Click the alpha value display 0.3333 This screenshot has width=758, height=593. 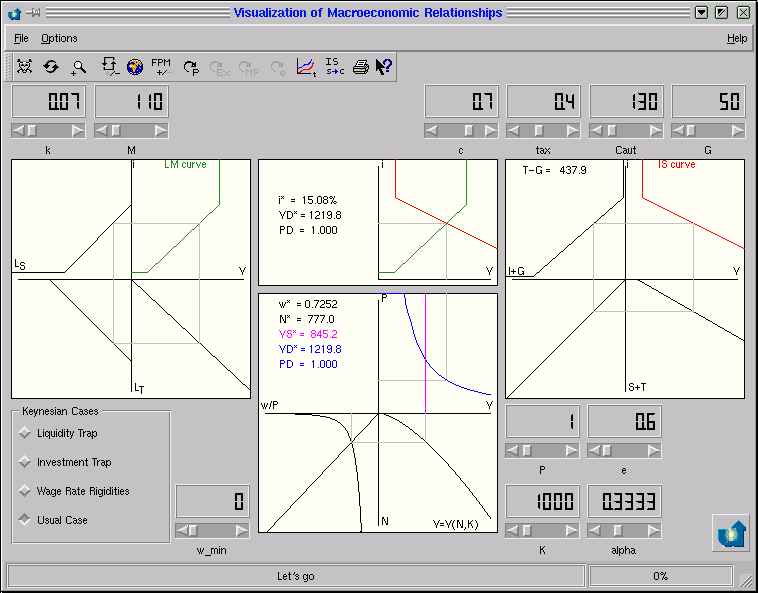tap(625, 502)
